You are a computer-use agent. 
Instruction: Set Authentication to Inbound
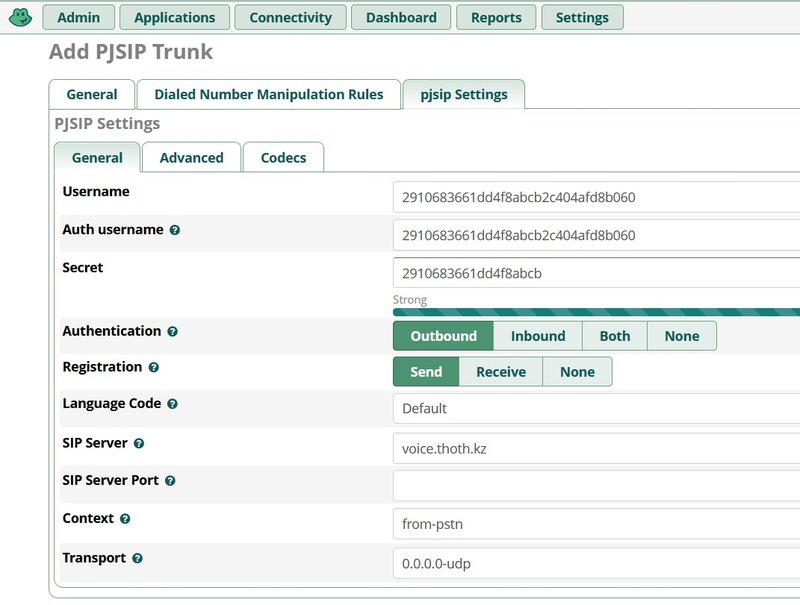click(x=538, y=336)
